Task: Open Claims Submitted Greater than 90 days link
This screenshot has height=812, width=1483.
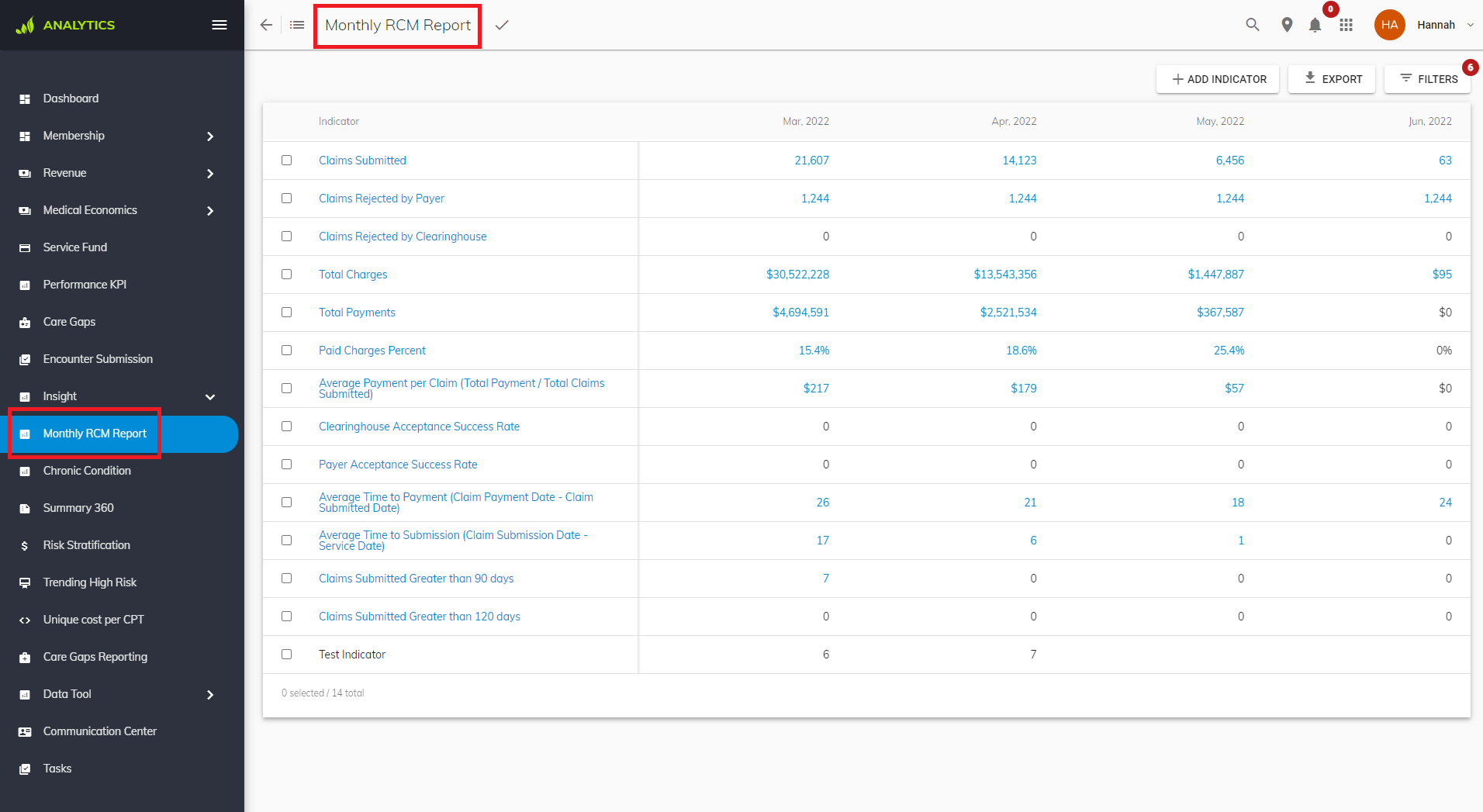Action: (417, 579)
